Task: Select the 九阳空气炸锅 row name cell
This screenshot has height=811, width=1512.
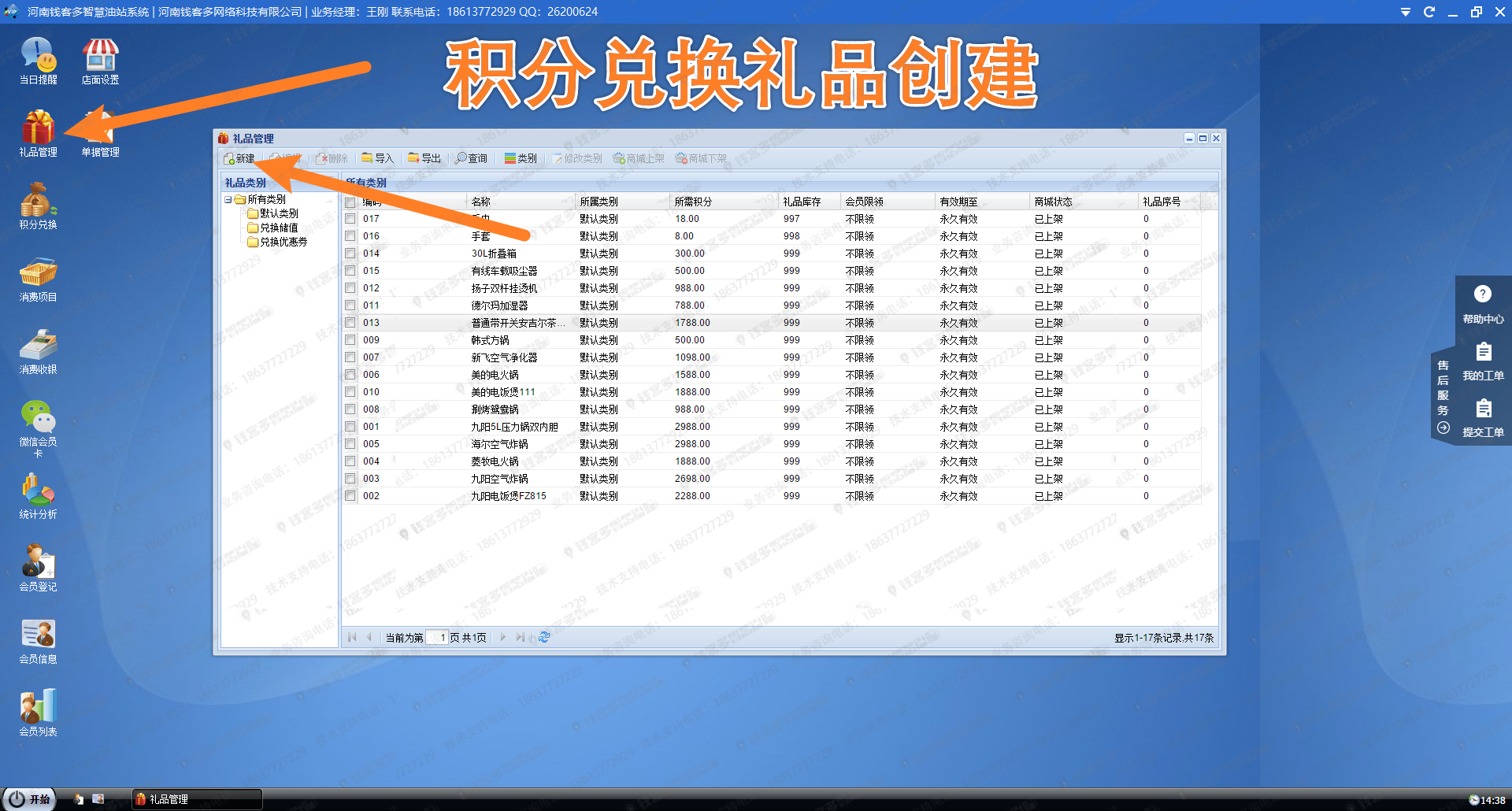Action: point(499,479)
